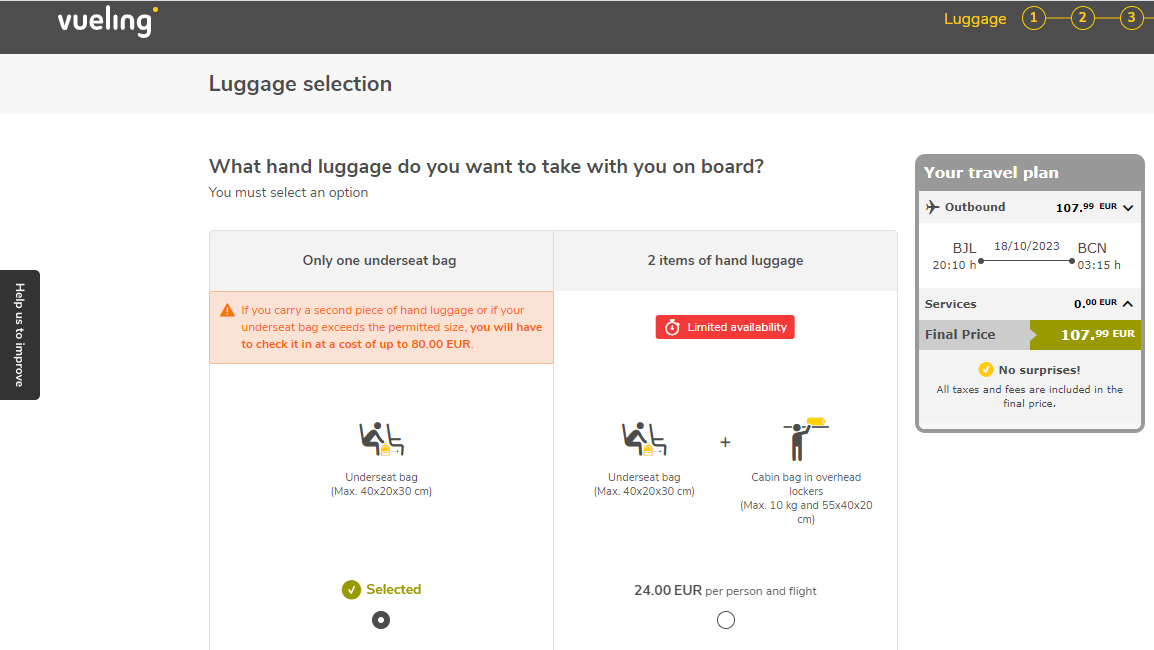Viewport: 1154px width, 650px height.
Task: Click underseat bag icon in first option
Action: point(381,439)
